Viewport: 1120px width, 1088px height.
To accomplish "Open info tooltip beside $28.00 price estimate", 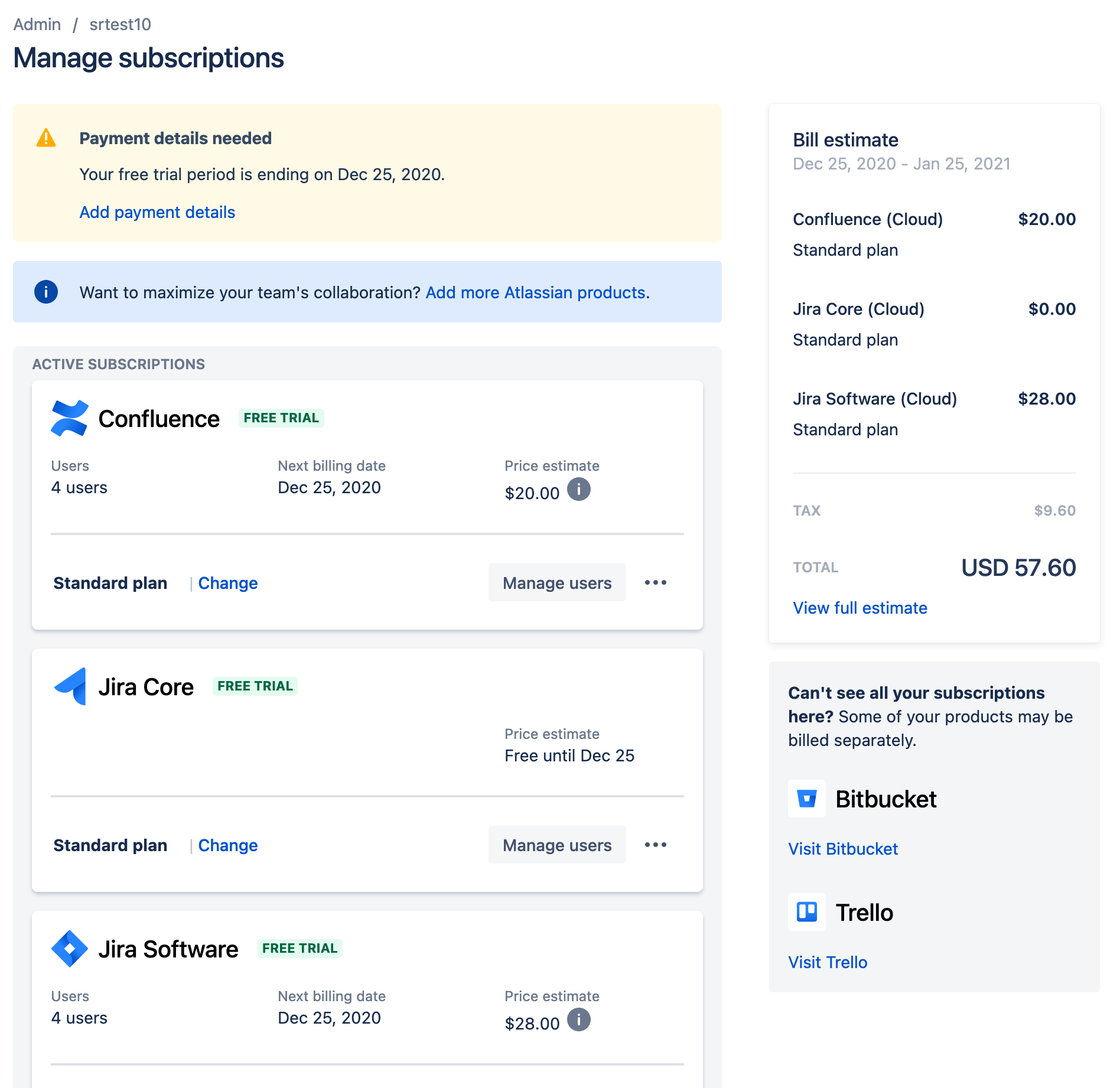I will coord(579,1019).
